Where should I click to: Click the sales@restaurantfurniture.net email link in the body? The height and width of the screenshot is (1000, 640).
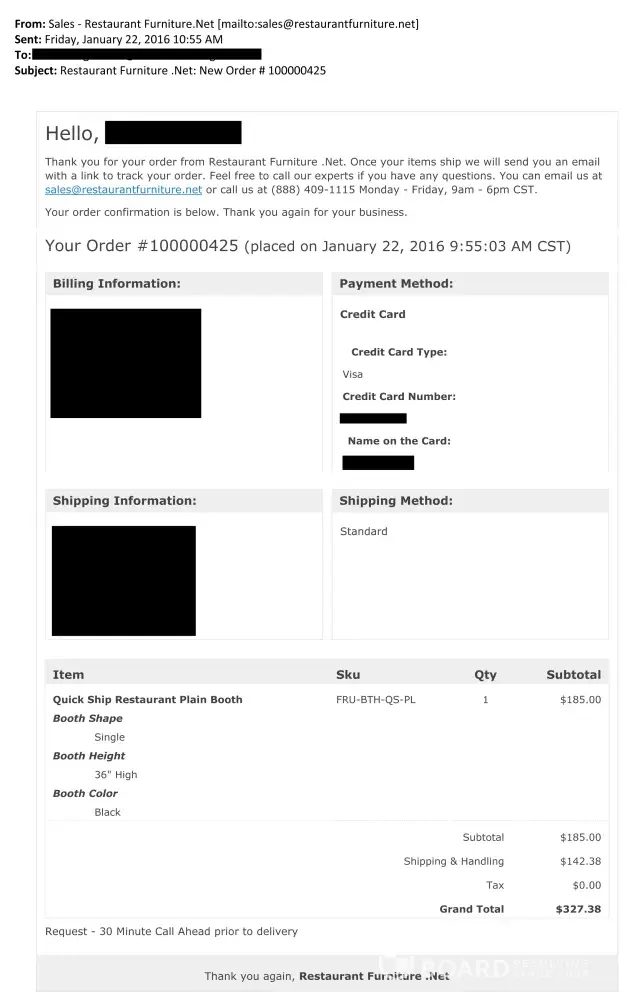pos(124,189)
